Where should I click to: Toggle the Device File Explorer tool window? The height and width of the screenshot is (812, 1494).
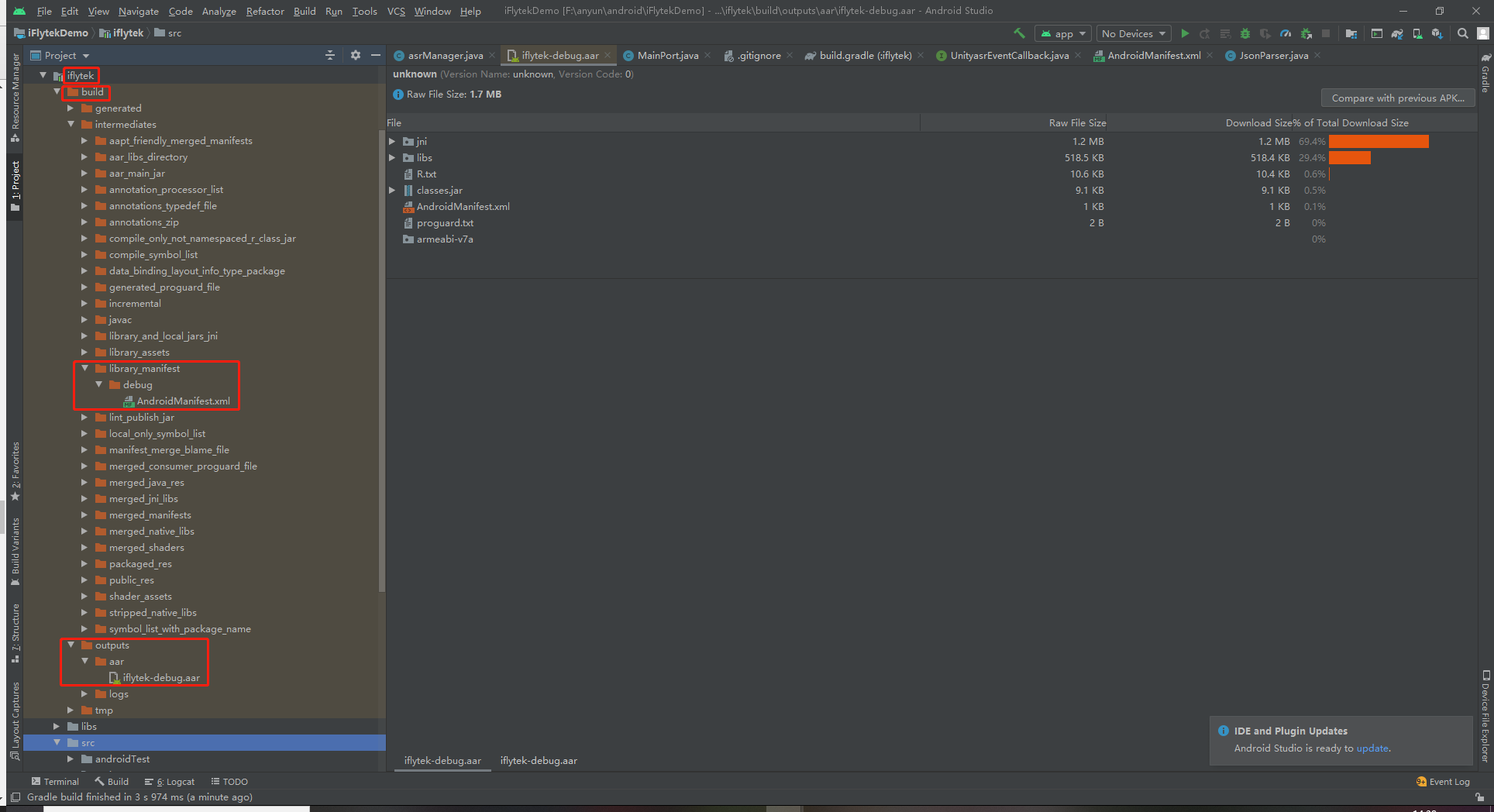pos(1485,717)
